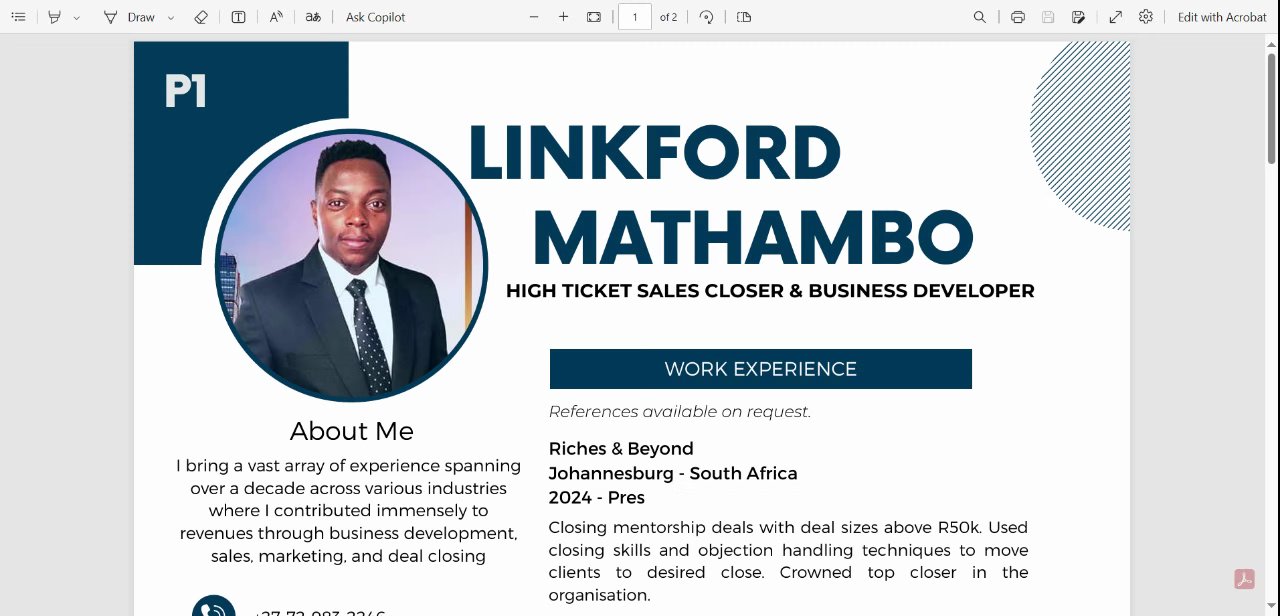Search the PDF with the magnifier icon
The height and width of the screenshot is (616, 1280).
point(980,17)
